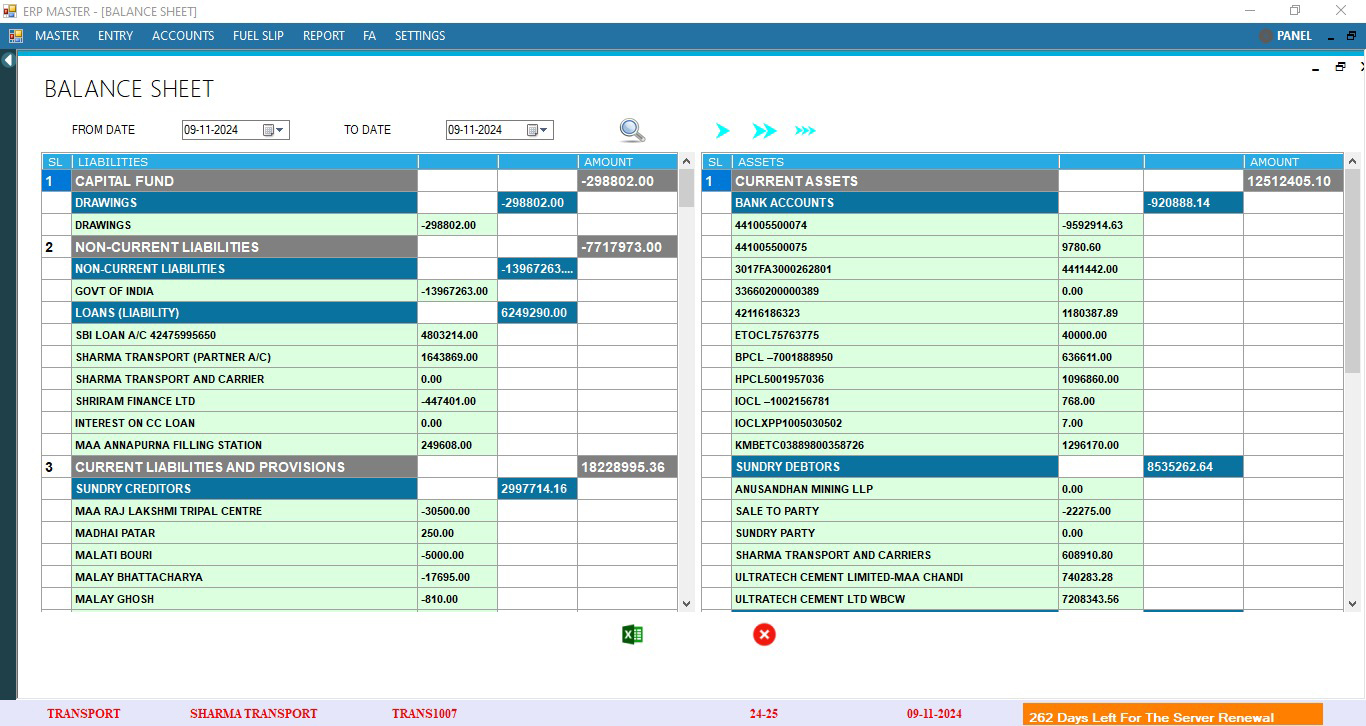Click the single cyan arrow icon
The width and height of the screenshot is (1366, 726).
(x=723, y=131)
